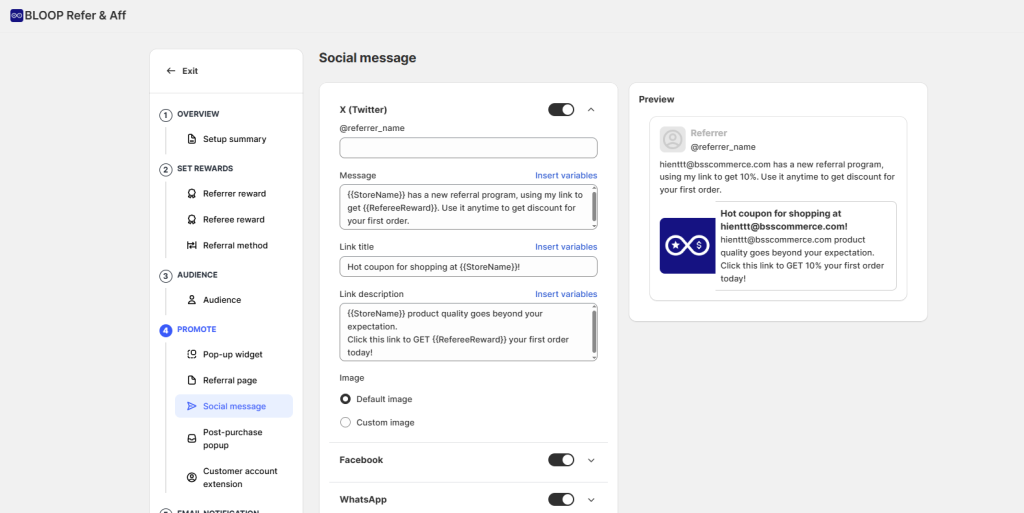This screenshot has height=513, width=1024.
Task: Click the Audience person icon
Action: (192, 300)
